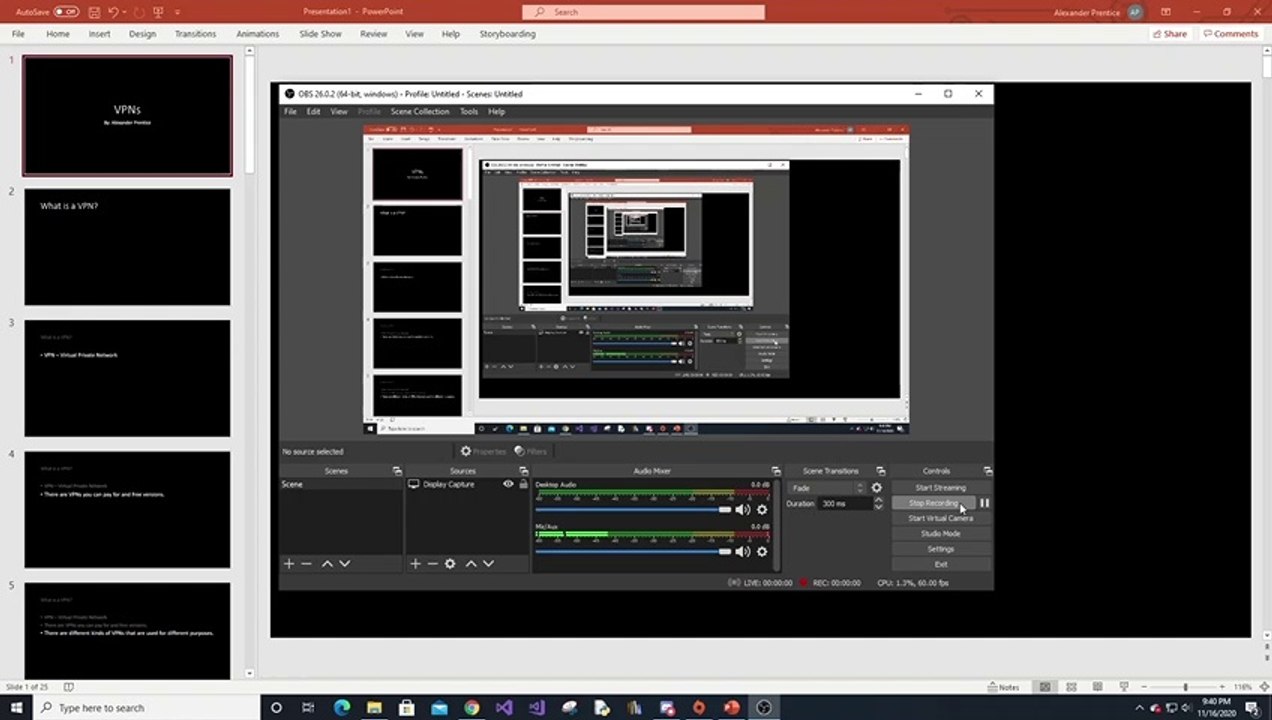Image resolution: width=1272 pixels, height=720 pixels.
Task: Pause the recording in OBS Controls
Action: point(984,503)
